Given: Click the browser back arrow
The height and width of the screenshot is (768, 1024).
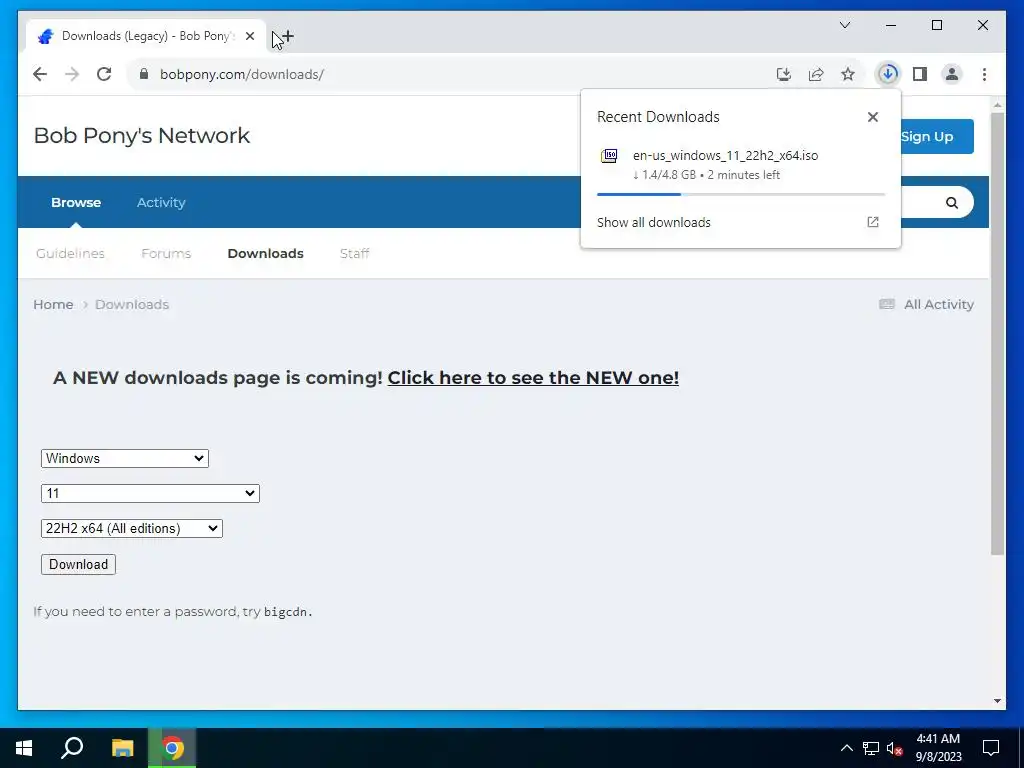Looking at the screenshot, I should pos(40,74).
